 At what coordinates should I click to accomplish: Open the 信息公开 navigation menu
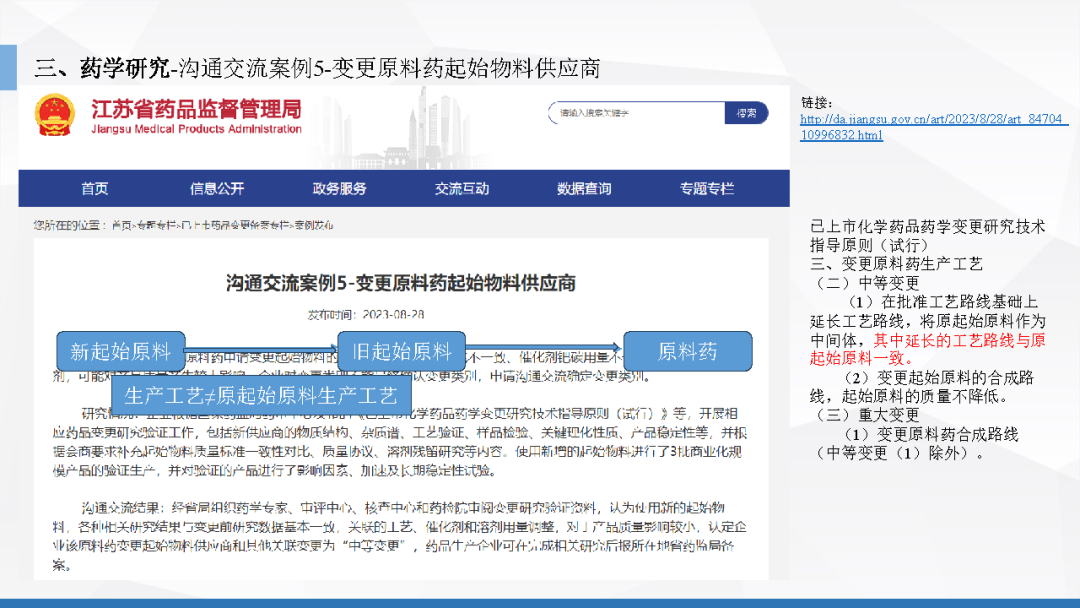tap(217, 189)
